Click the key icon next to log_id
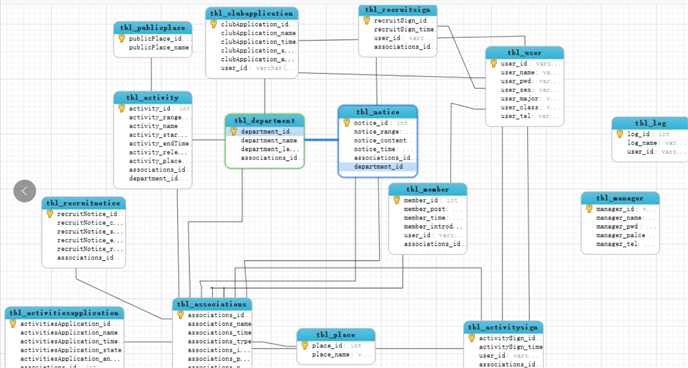Image resolution: width=688 pixels, height=368 pixels. coord(620,134)
